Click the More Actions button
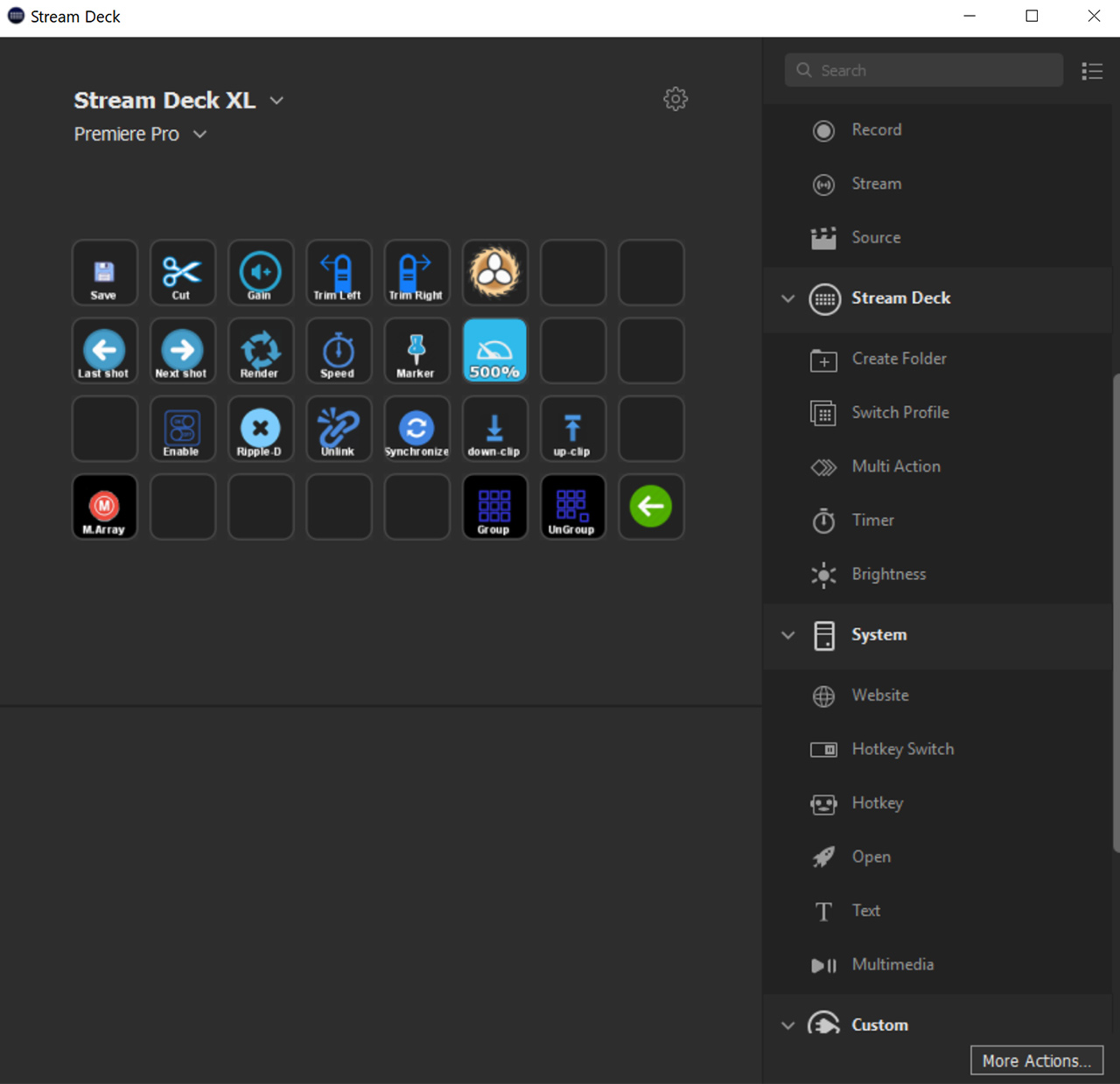The image size is (1120, 1084). click(x=1036, y=1060)
